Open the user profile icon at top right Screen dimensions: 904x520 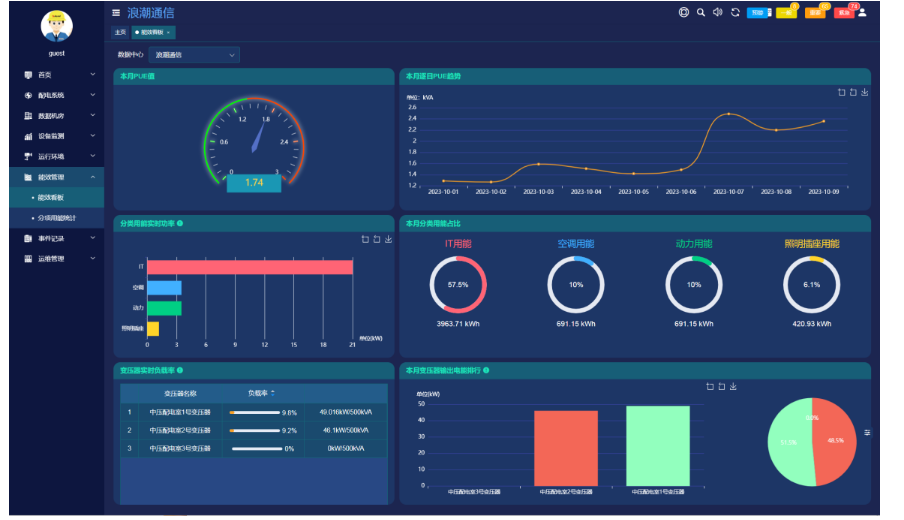863,12
